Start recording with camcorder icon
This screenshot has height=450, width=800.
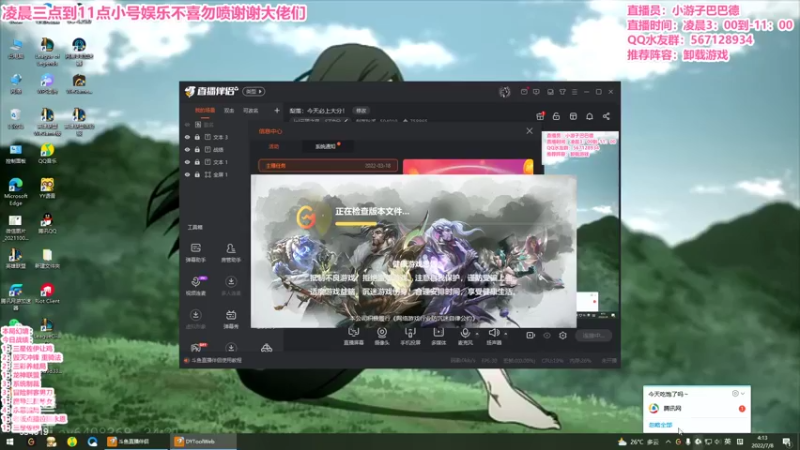531,335
